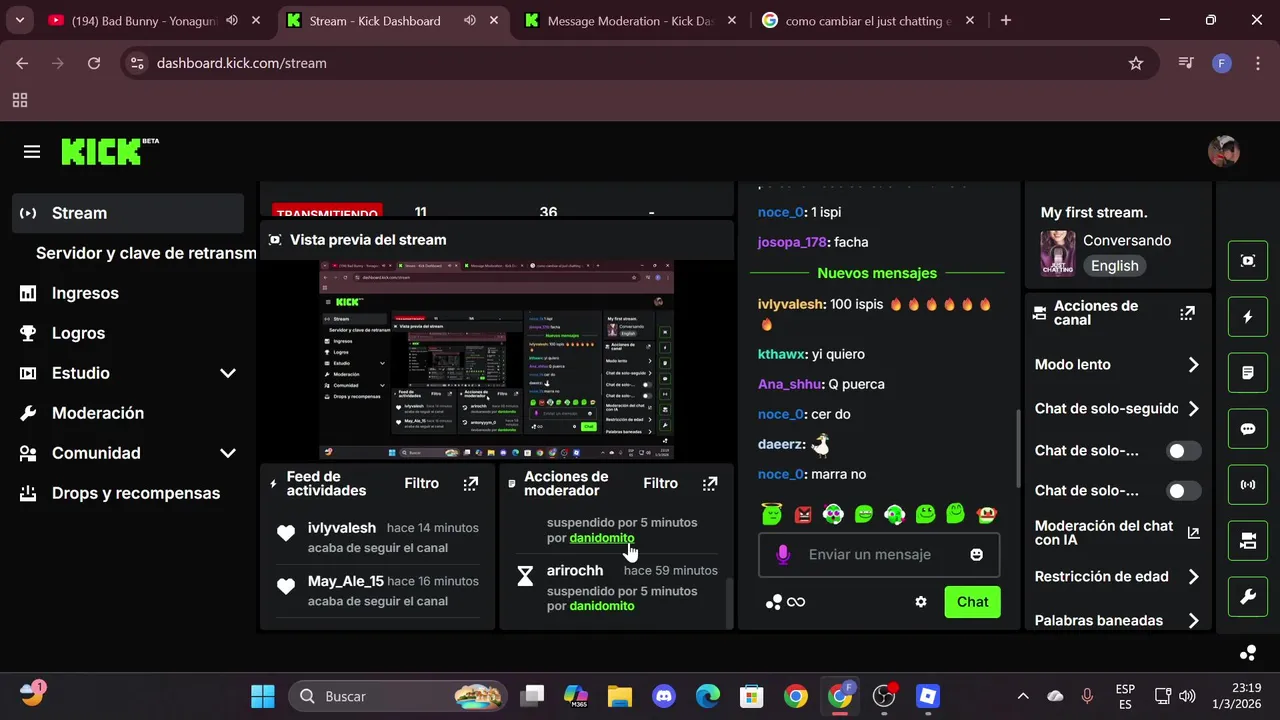The image size is (1280, 720).
Task: Switch to the Google search browser tab
Action: (868, 20)
